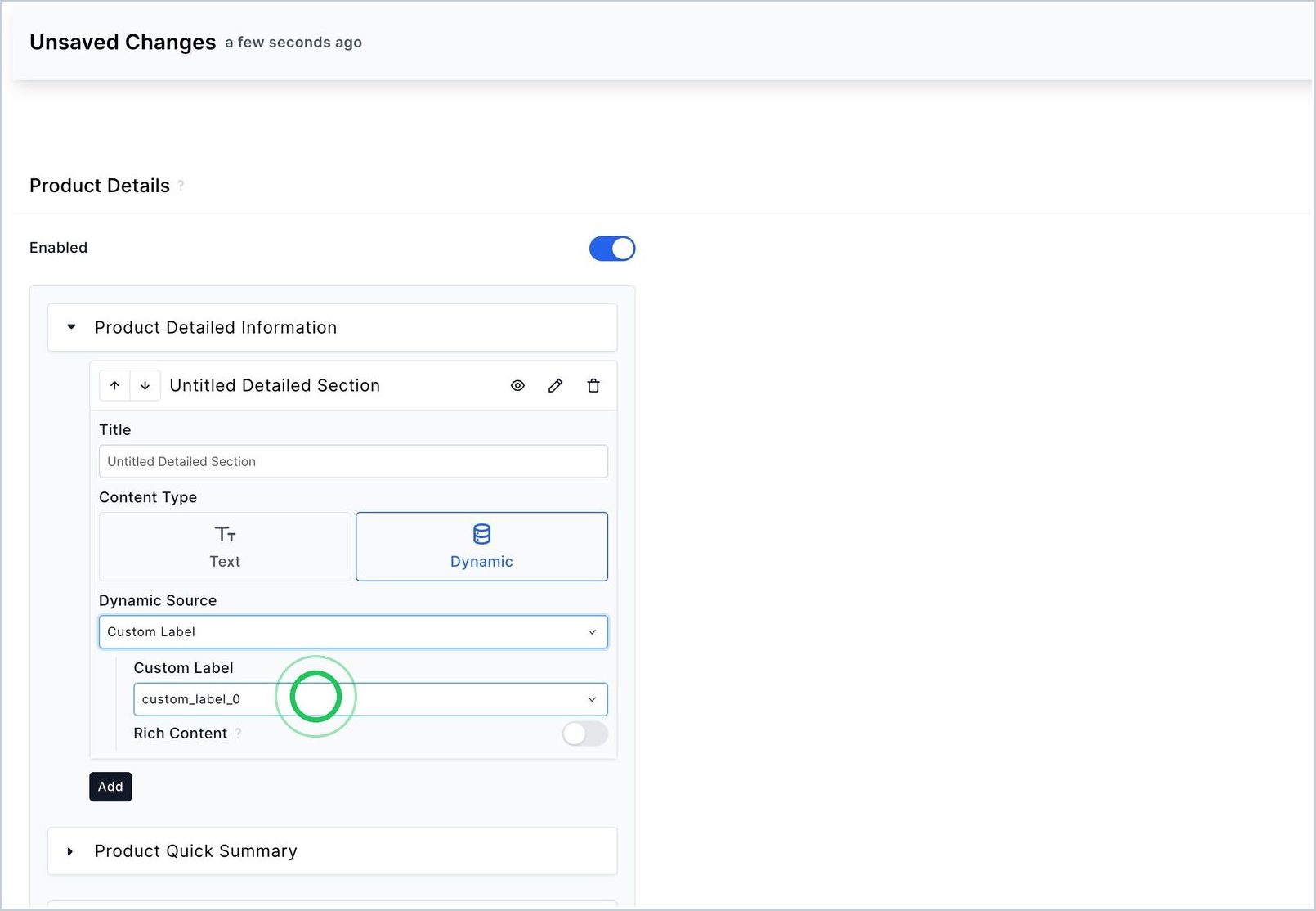This screenshot has height=911, width=1316.
Task: Click the Unsaved Changes heading
Action: 123,42
